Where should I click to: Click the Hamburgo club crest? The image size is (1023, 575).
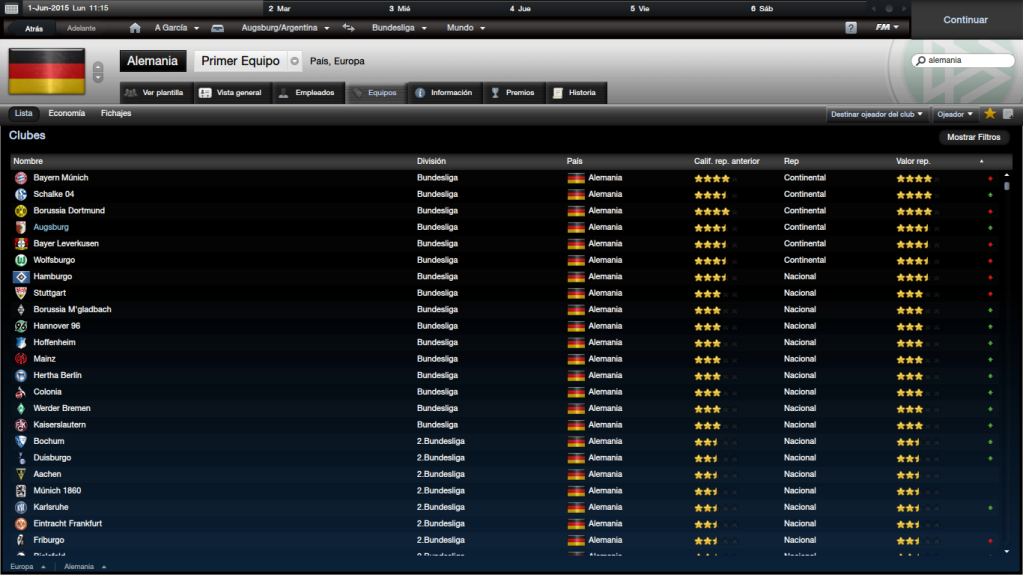point(21,277)
